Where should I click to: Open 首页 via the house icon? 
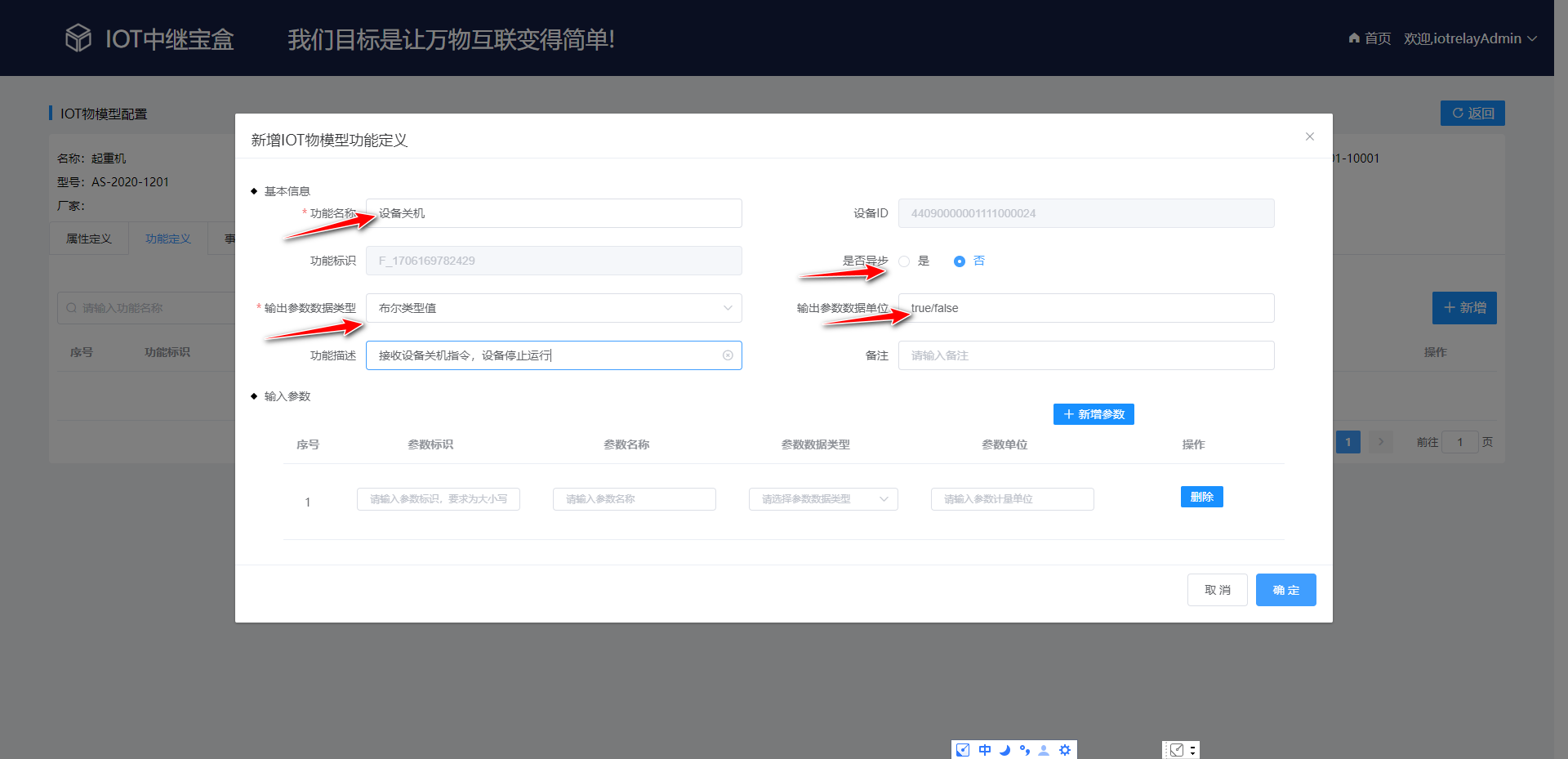1353,38
